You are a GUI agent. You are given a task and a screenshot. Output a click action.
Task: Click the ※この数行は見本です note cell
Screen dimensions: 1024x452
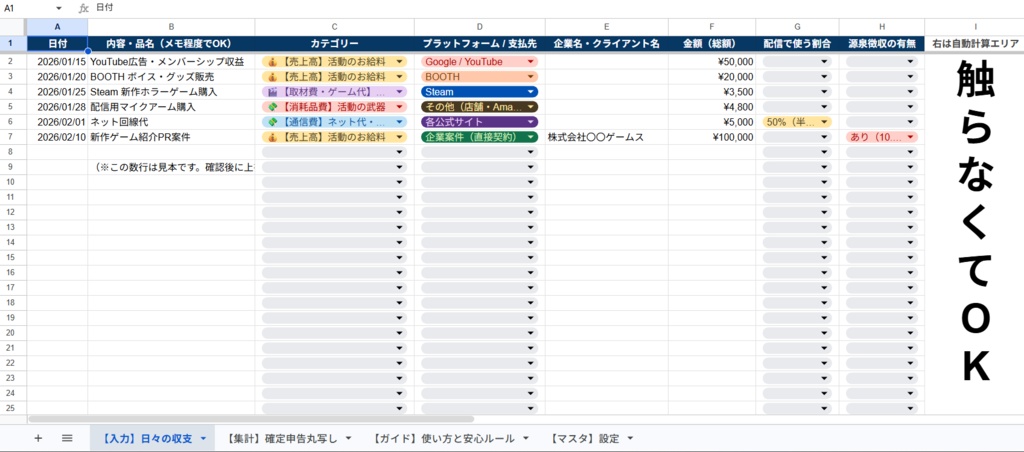[x=171, y=167]
